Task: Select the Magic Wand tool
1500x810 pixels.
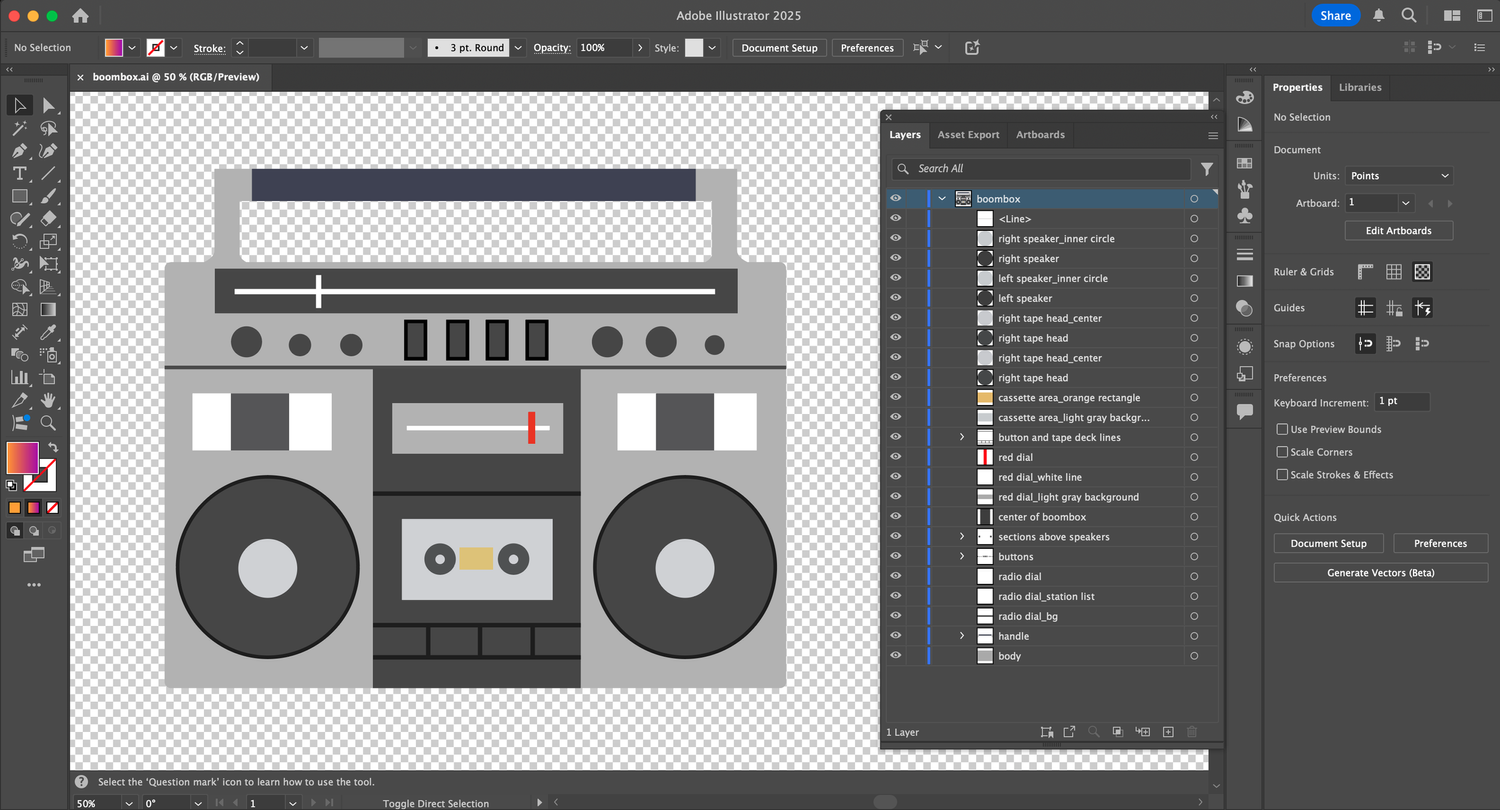Action: coord(19,128)
